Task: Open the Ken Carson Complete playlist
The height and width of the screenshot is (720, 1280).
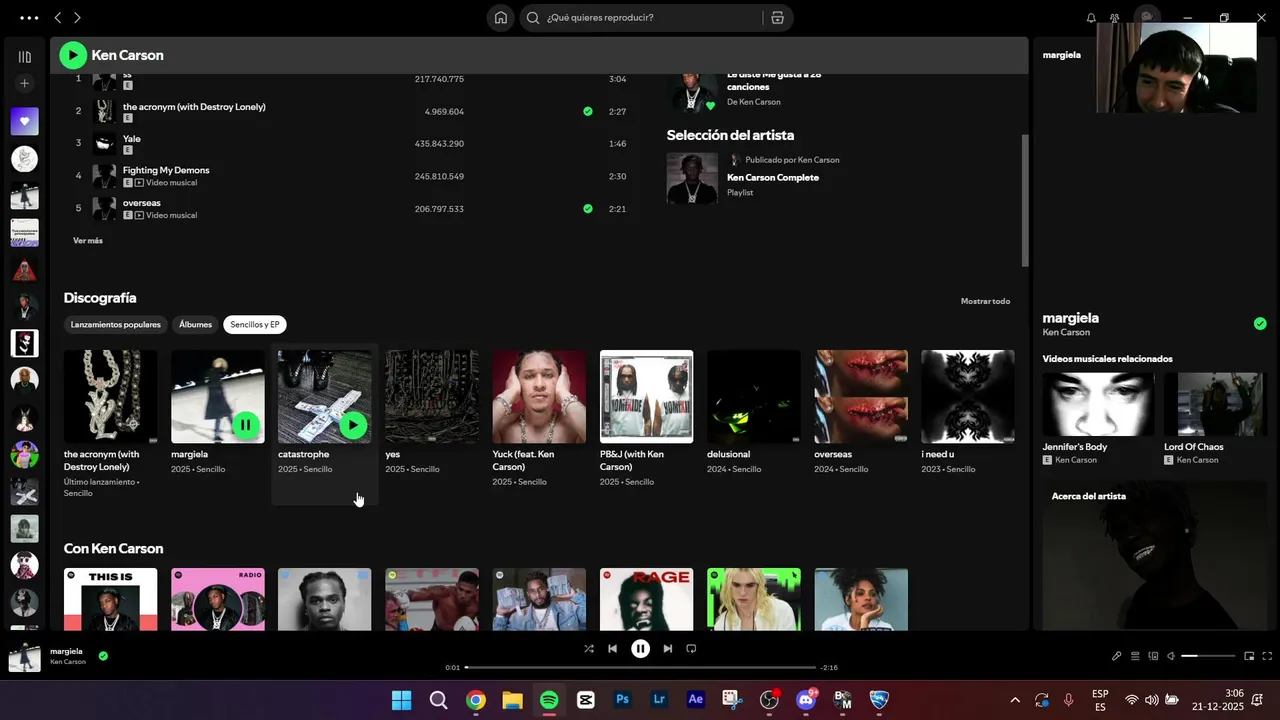Action: click(773, 178)
